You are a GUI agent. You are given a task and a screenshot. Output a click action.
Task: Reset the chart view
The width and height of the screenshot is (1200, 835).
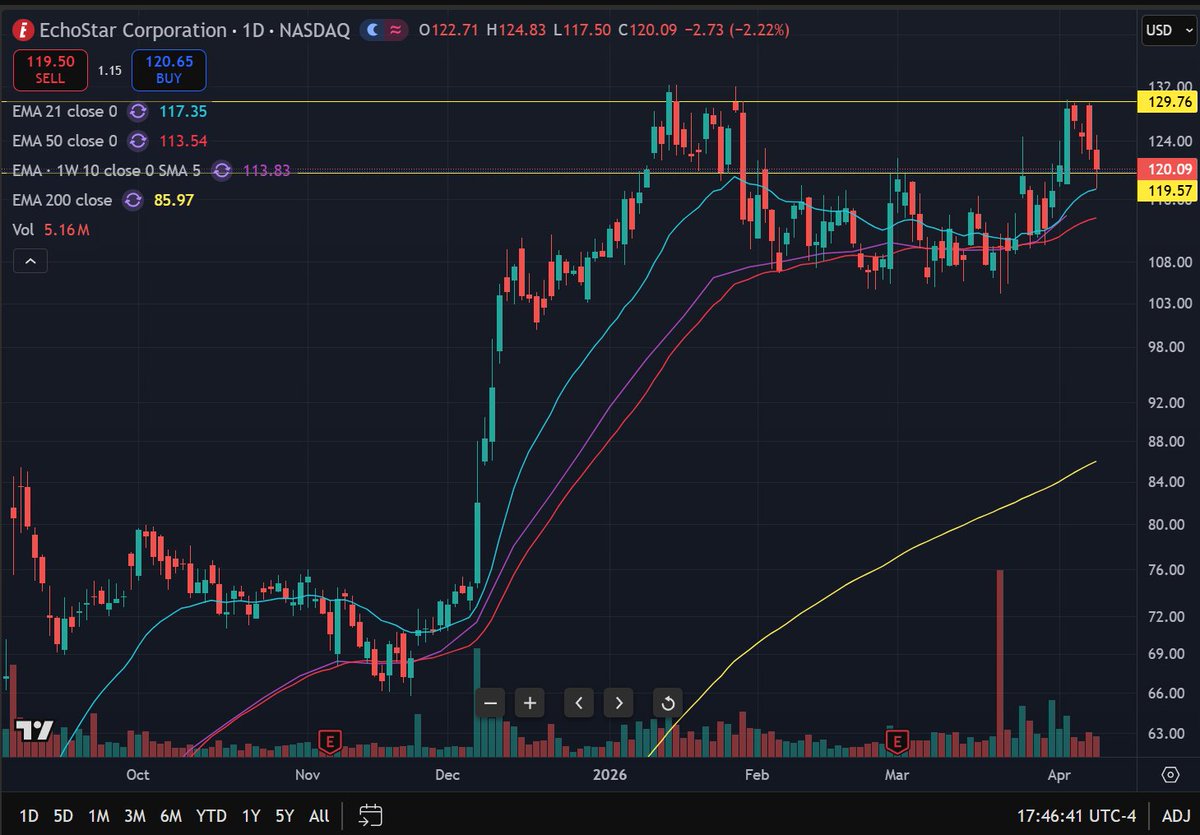coord(668,703)
